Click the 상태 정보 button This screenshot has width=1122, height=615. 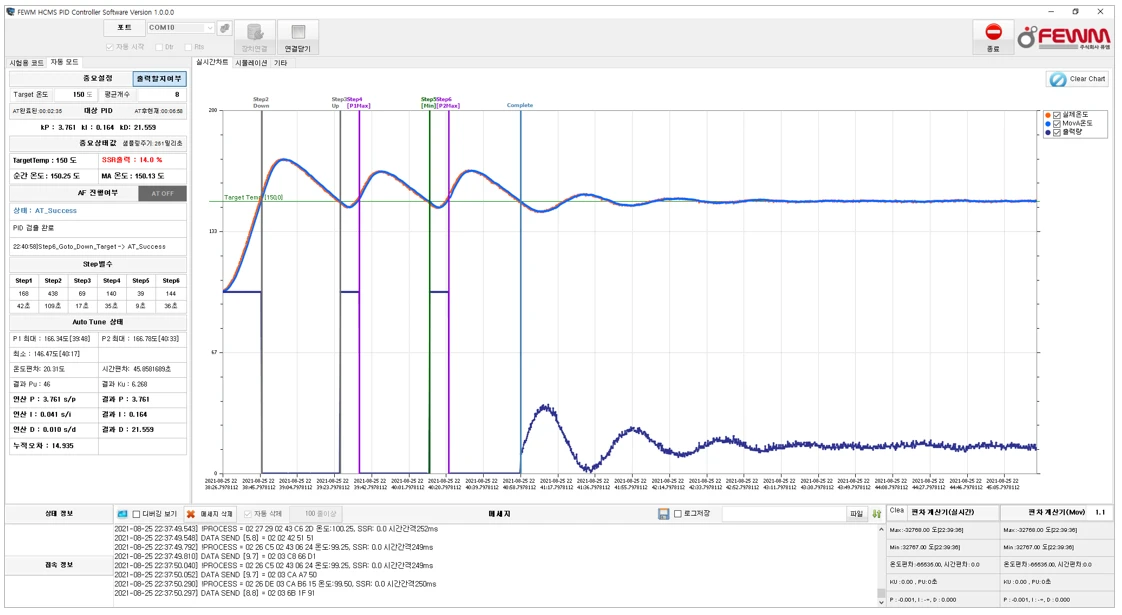point(59,514)
